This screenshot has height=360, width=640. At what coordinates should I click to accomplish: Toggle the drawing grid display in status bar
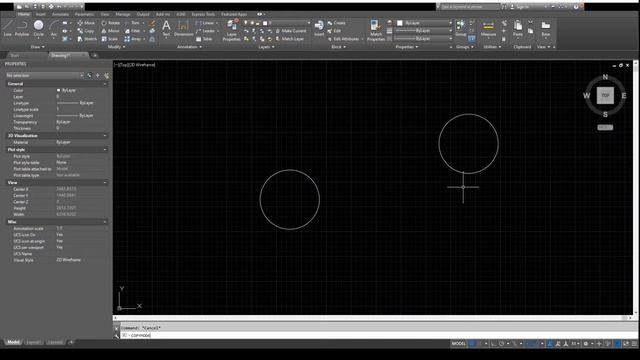tap(472, 344)
